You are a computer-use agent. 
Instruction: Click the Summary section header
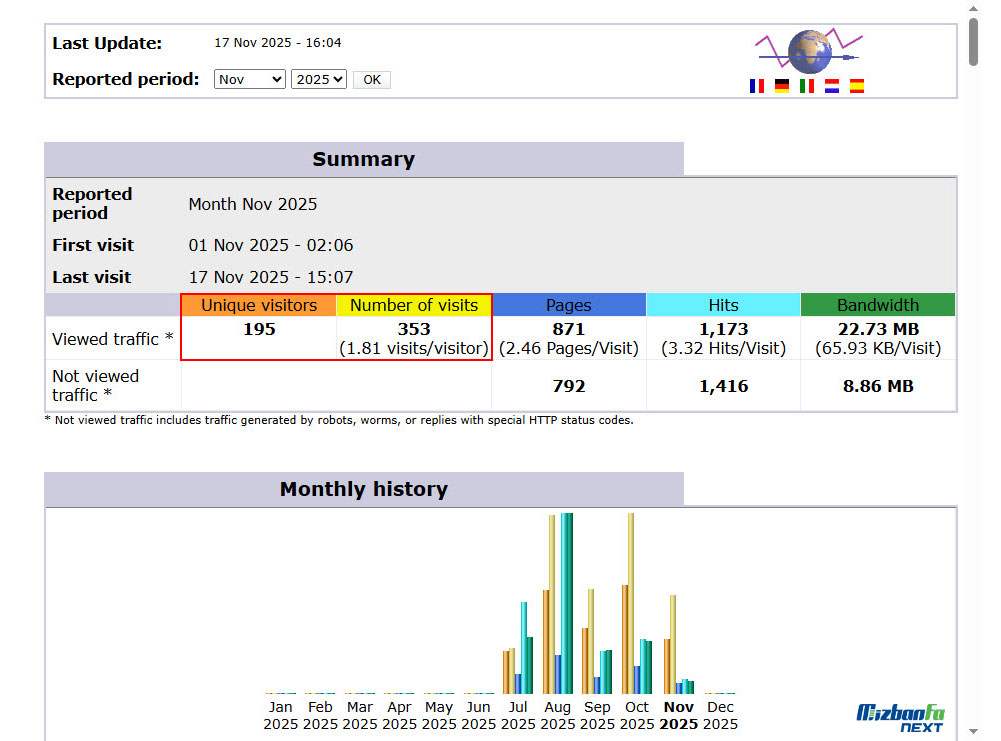pos(363,159)
